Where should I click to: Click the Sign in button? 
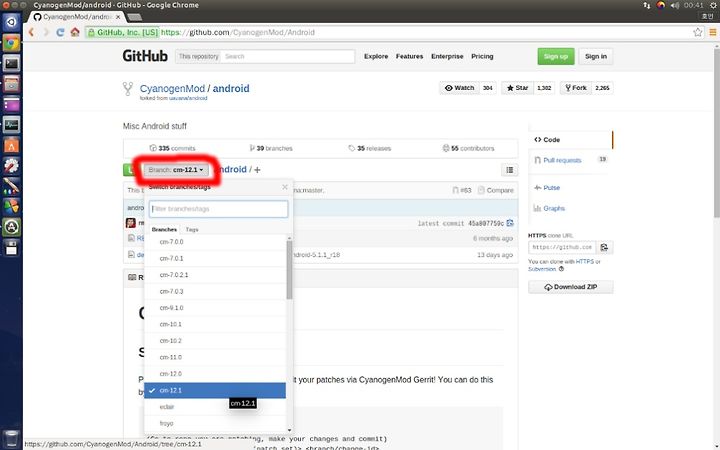(x=596, y=56)
